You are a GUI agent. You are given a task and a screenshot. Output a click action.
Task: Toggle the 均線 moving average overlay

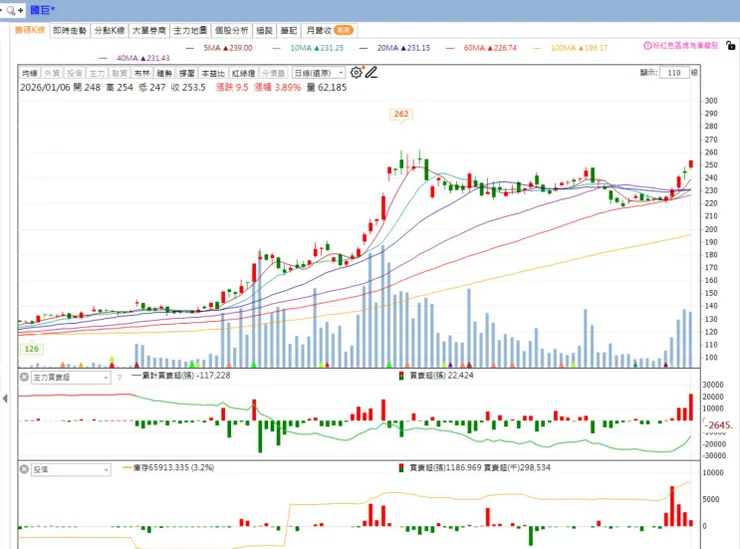pyautogui.click(x=30, y=73)
